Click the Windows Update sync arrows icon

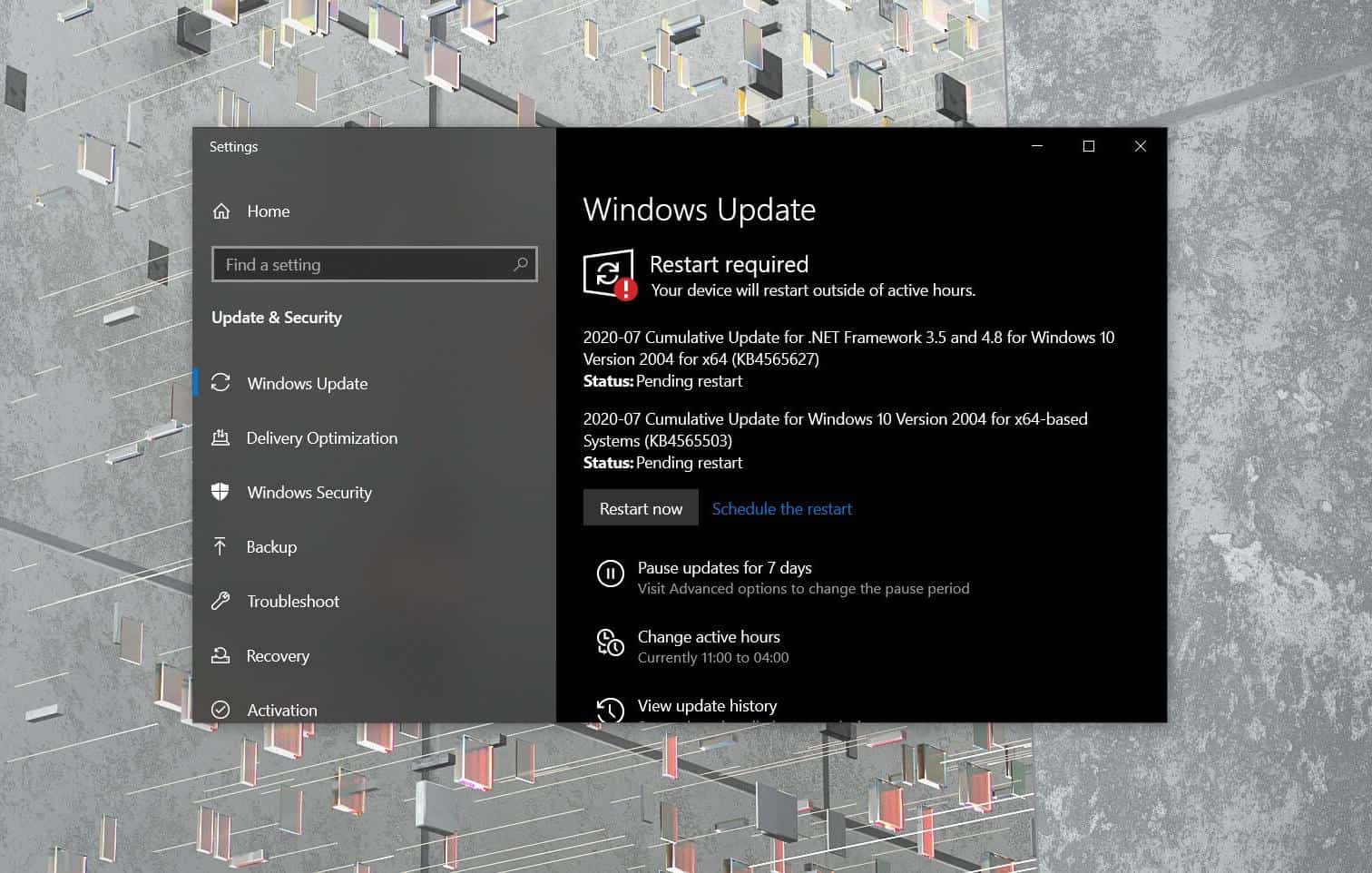point(220,383)
